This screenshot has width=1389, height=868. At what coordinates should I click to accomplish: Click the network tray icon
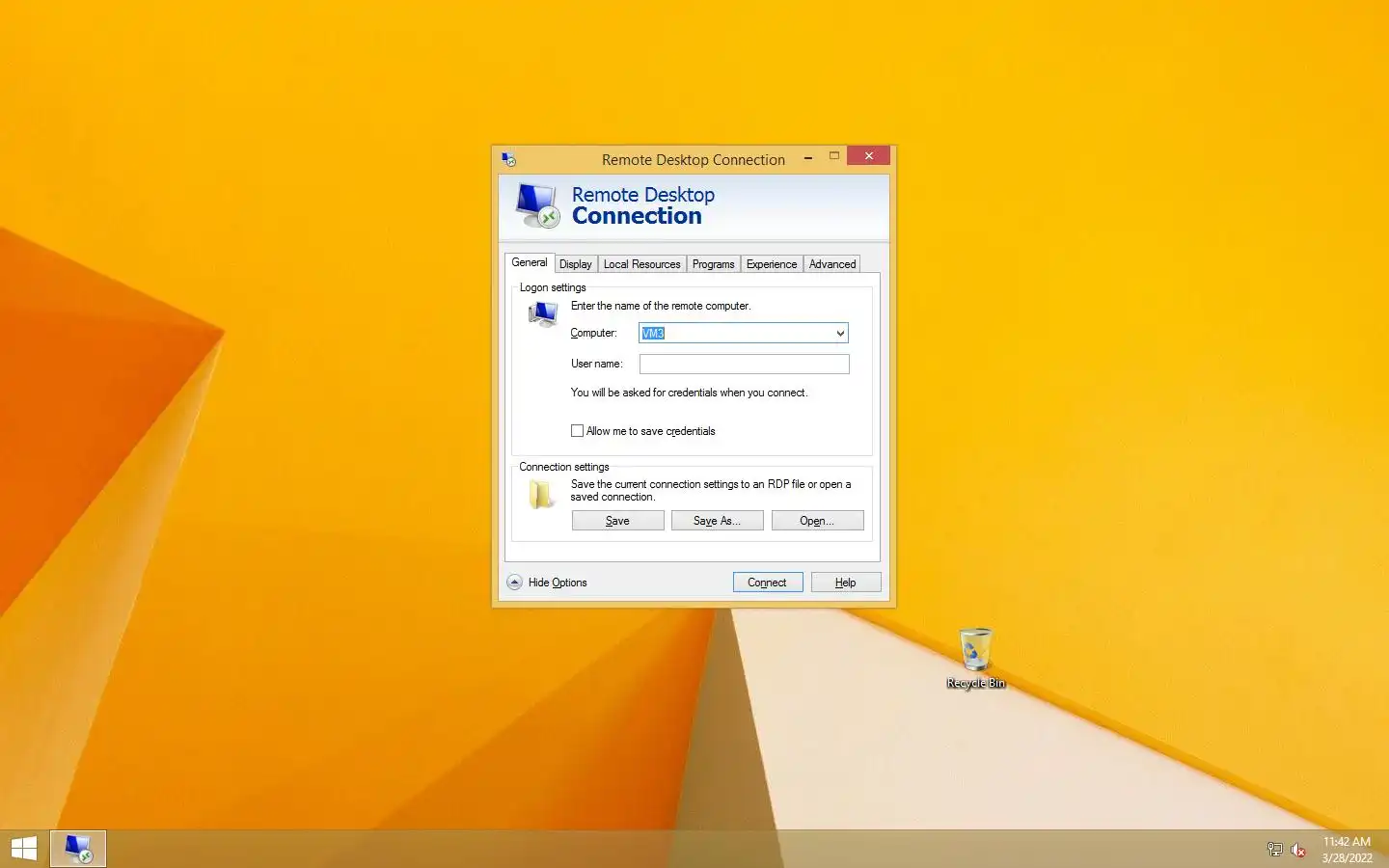point(1274,850)
